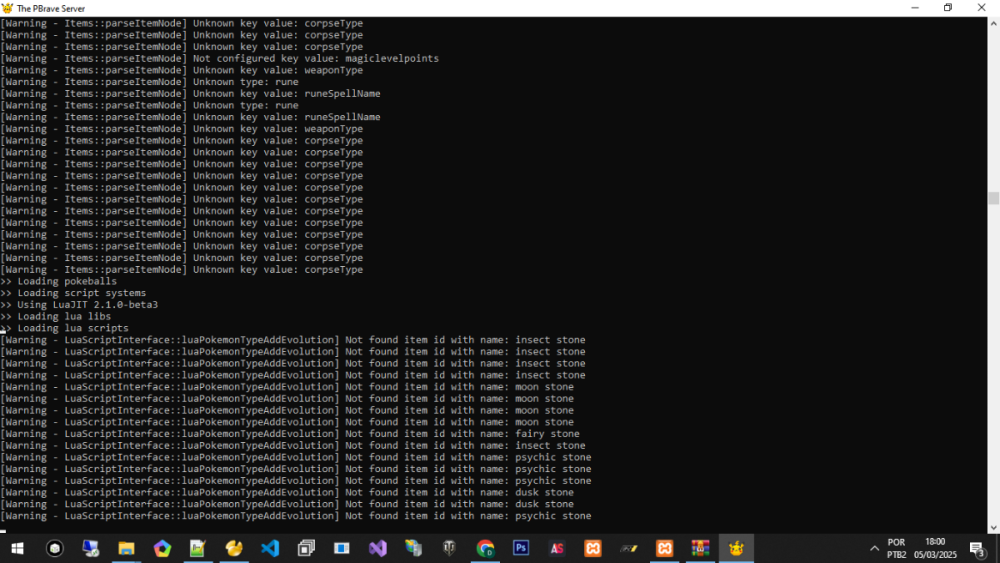Open File Explorer from the taskbar
1000x563 pixels.
126,548
